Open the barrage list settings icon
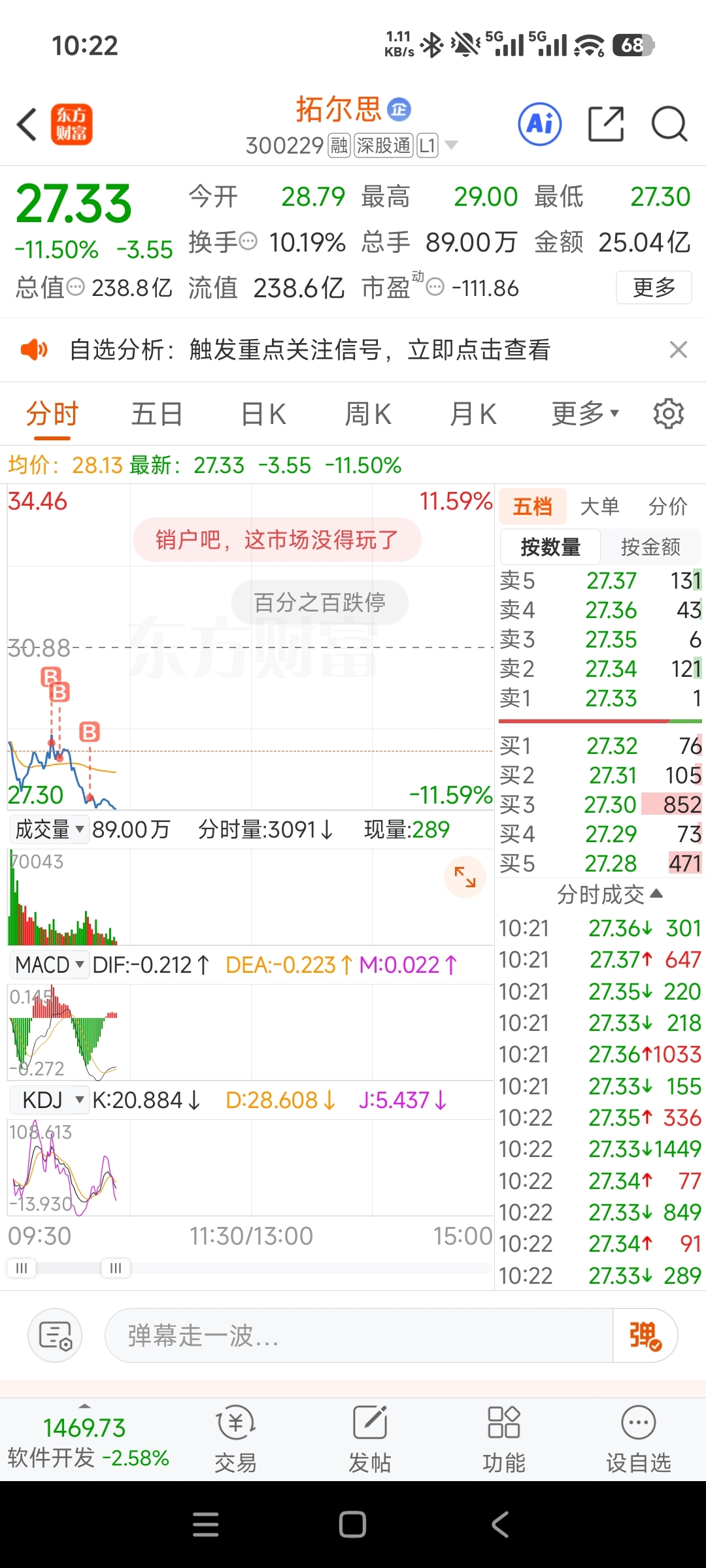Image resolution: width=706 pixels, height=1568 pixels. coord(55,1335)
